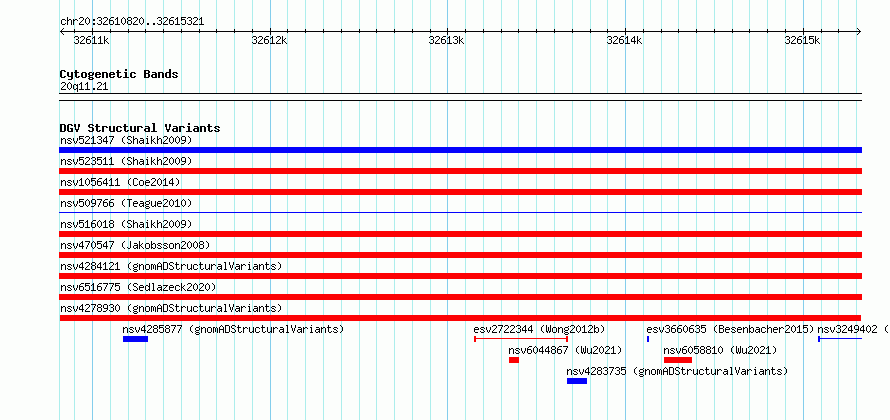Click the right arrowhead of the ruler
This screenshot has width=890, height=420.
point(859,31)
